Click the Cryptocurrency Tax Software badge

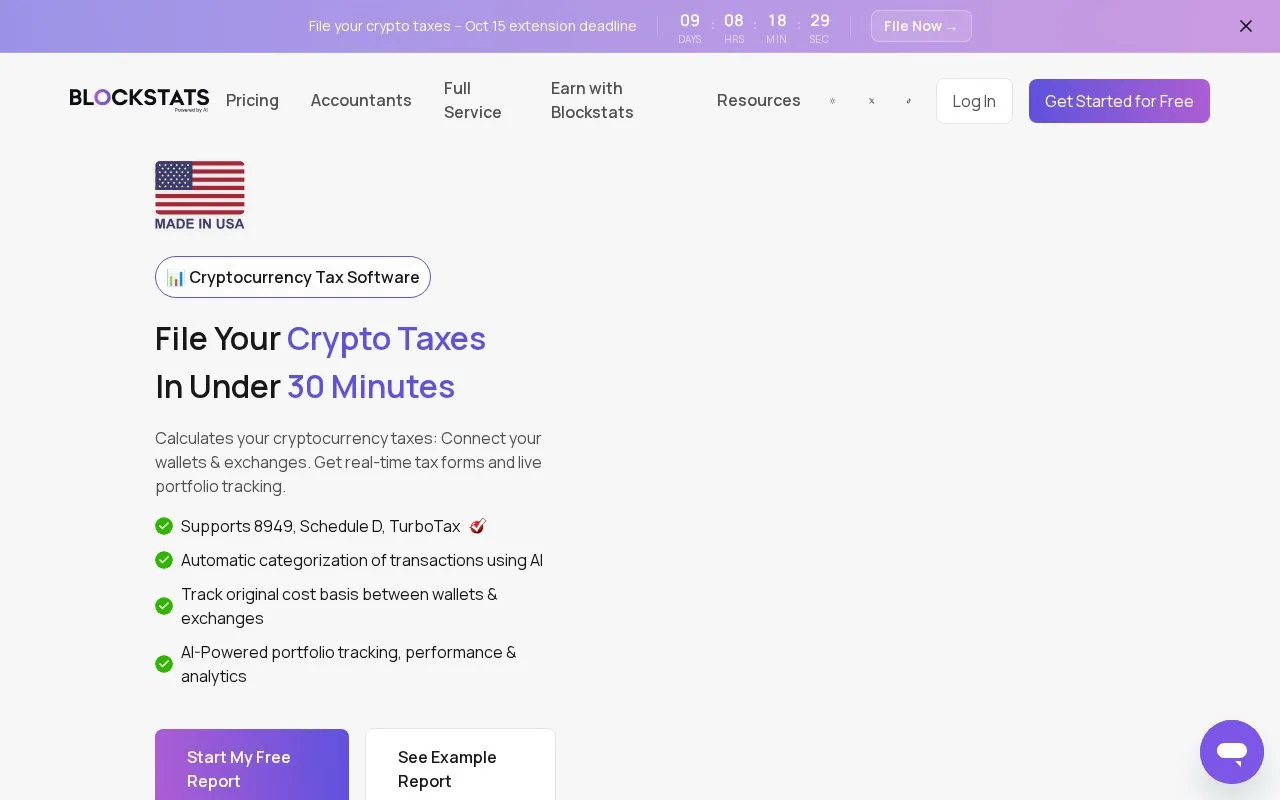coord(293,277)
